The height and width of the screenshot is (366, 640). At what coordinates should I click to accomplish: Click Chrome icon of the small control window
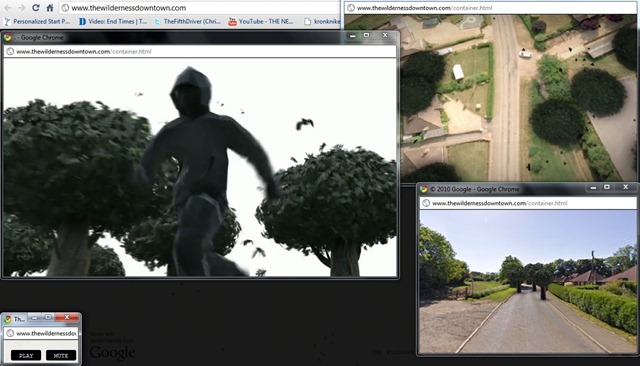click(8, 319)
